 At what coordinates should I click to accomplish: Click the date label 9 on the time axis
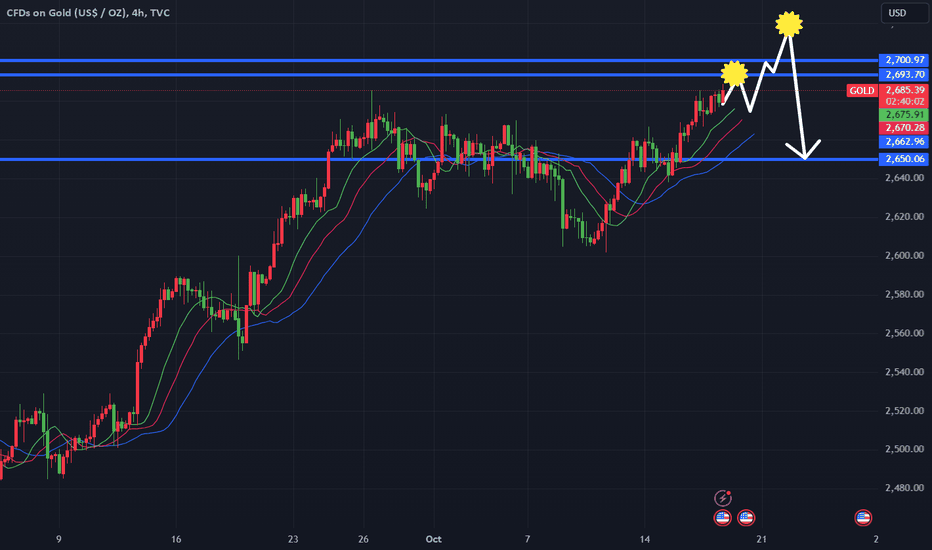coord(58,539)
